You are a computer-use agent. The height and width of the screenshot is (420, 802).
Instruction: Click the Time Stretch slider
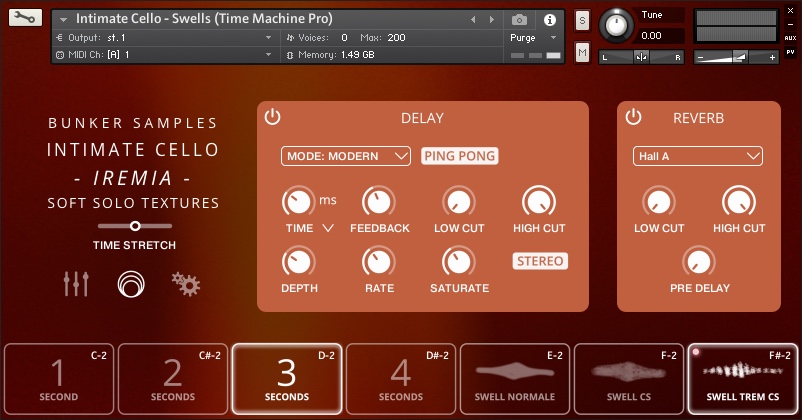(x=135, y=226)
